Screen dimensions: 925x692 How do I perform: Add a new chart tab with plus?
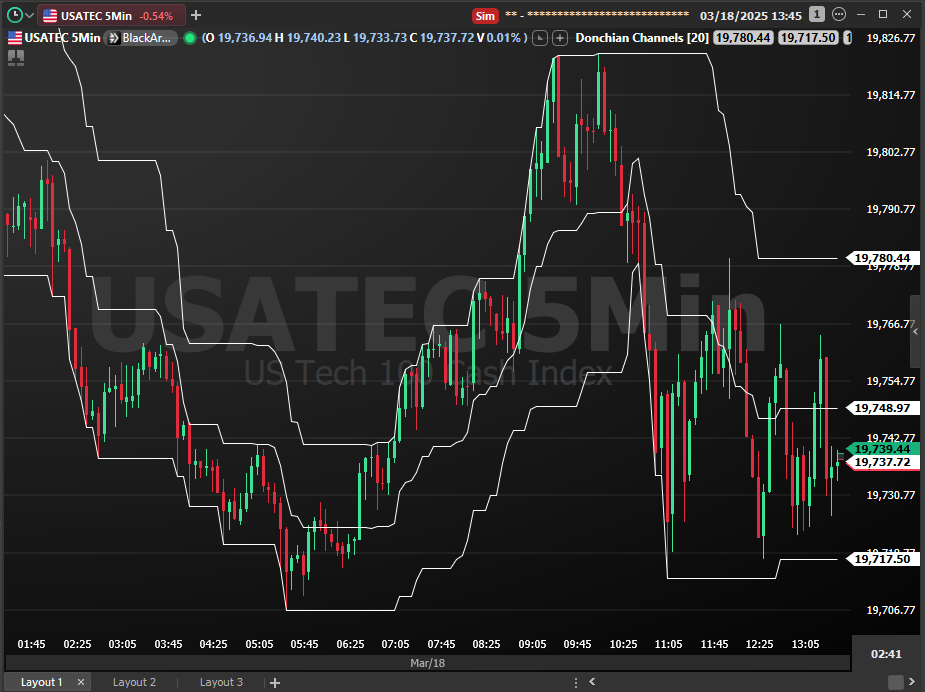[x=196, y=15]
